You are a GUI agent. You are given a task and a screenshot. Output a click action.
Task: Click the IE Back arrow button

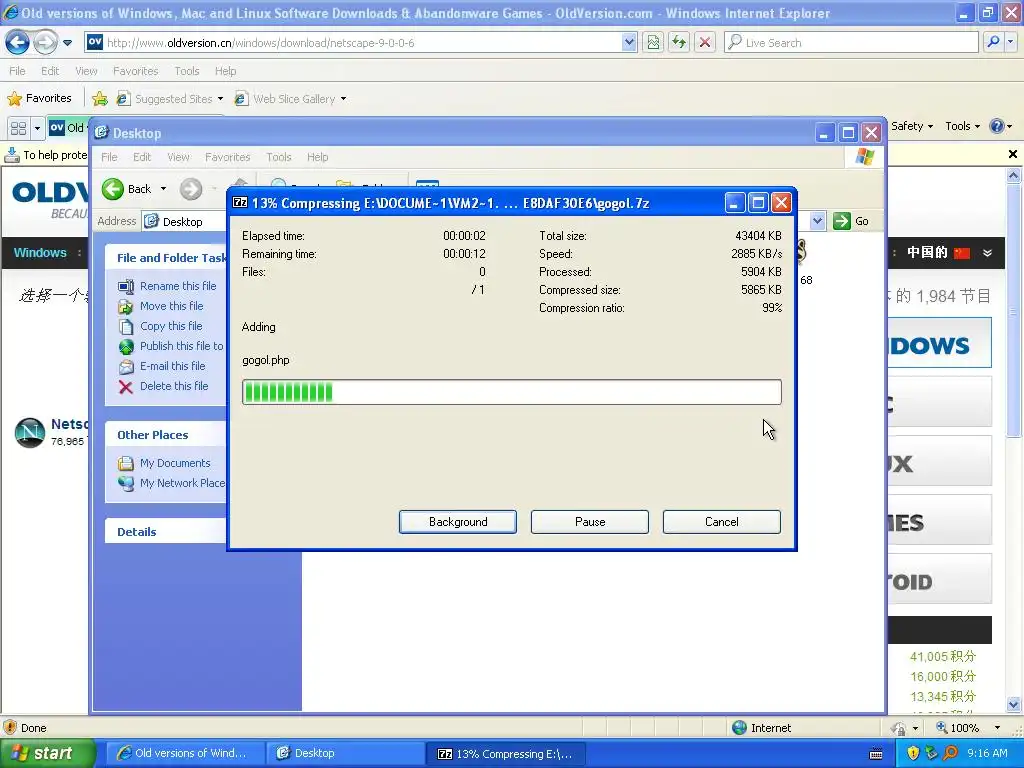click(17, 43)
